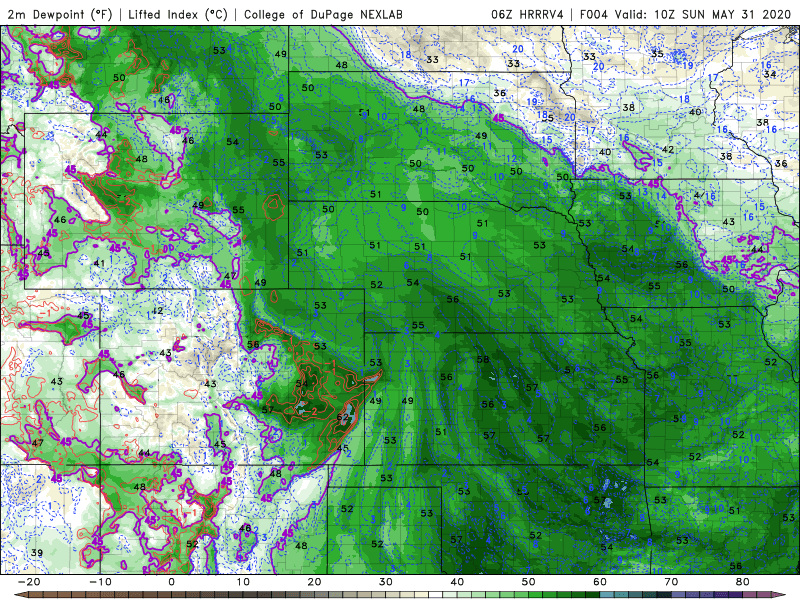This screenshot has height=600, width=800.
Task: Click the '80' label on the color scale
Action: [x=743, y=582]
